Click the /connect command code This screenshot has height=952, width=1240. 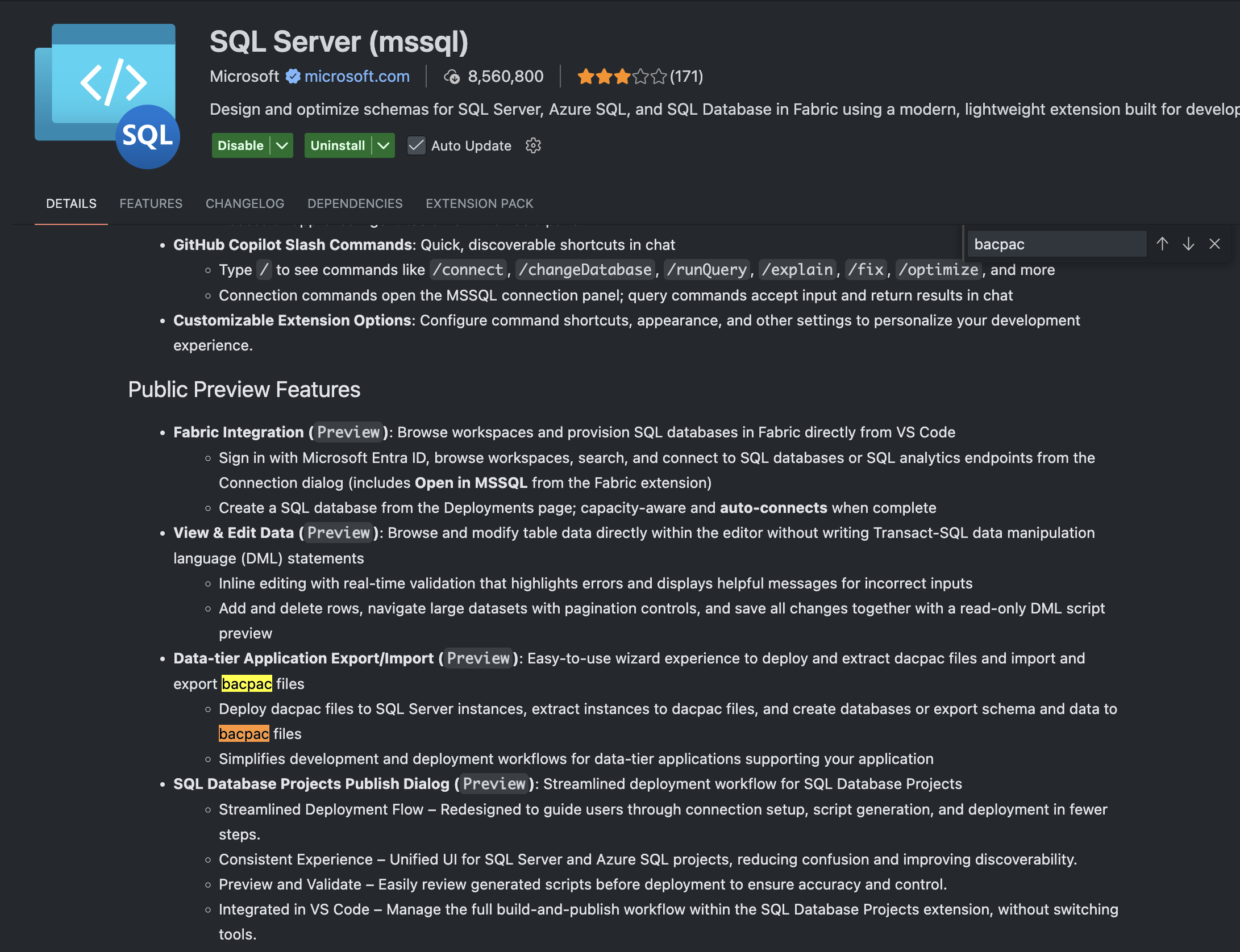468,270
